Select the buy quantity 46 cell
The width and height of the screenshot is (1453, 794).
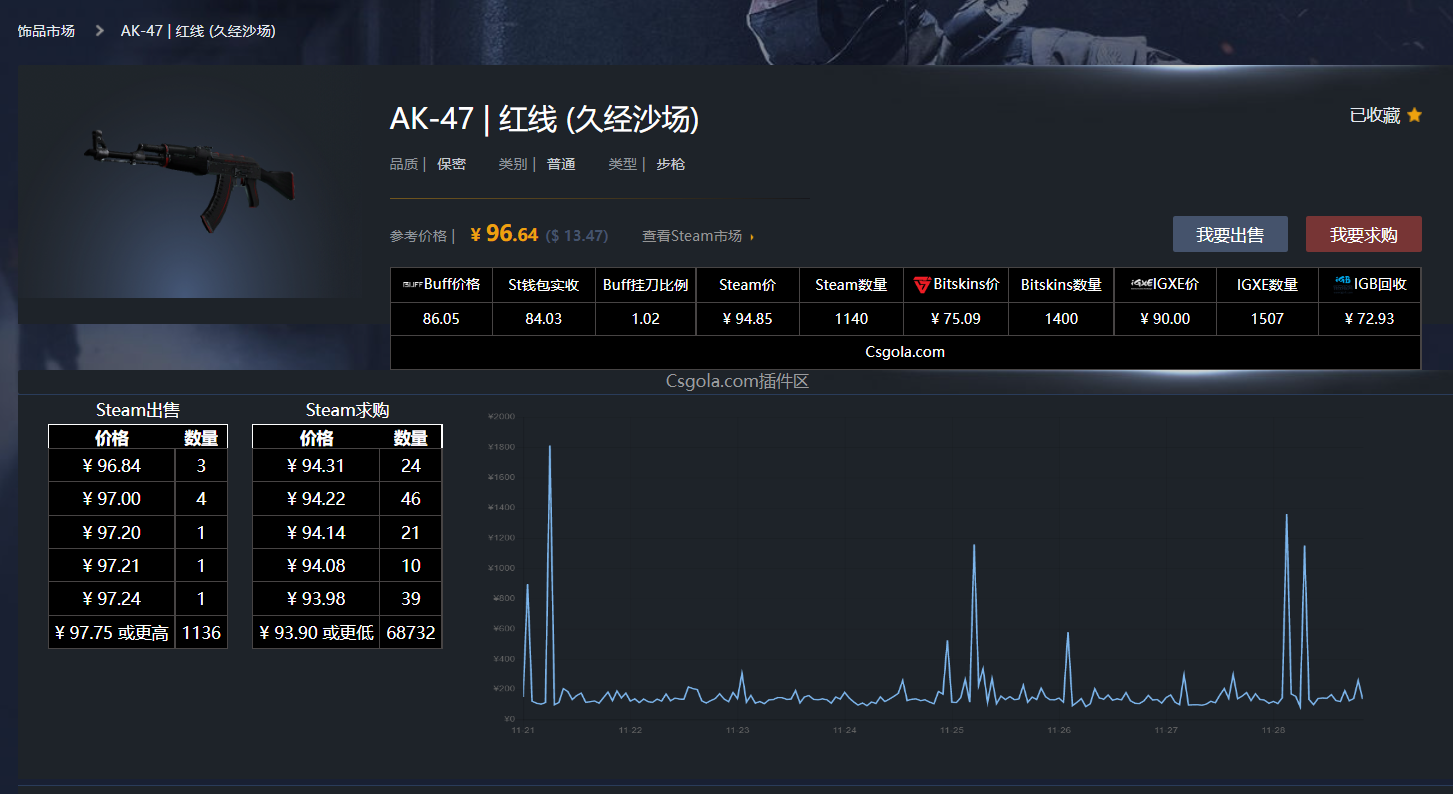pyautogui.click(x=411, y=499)
